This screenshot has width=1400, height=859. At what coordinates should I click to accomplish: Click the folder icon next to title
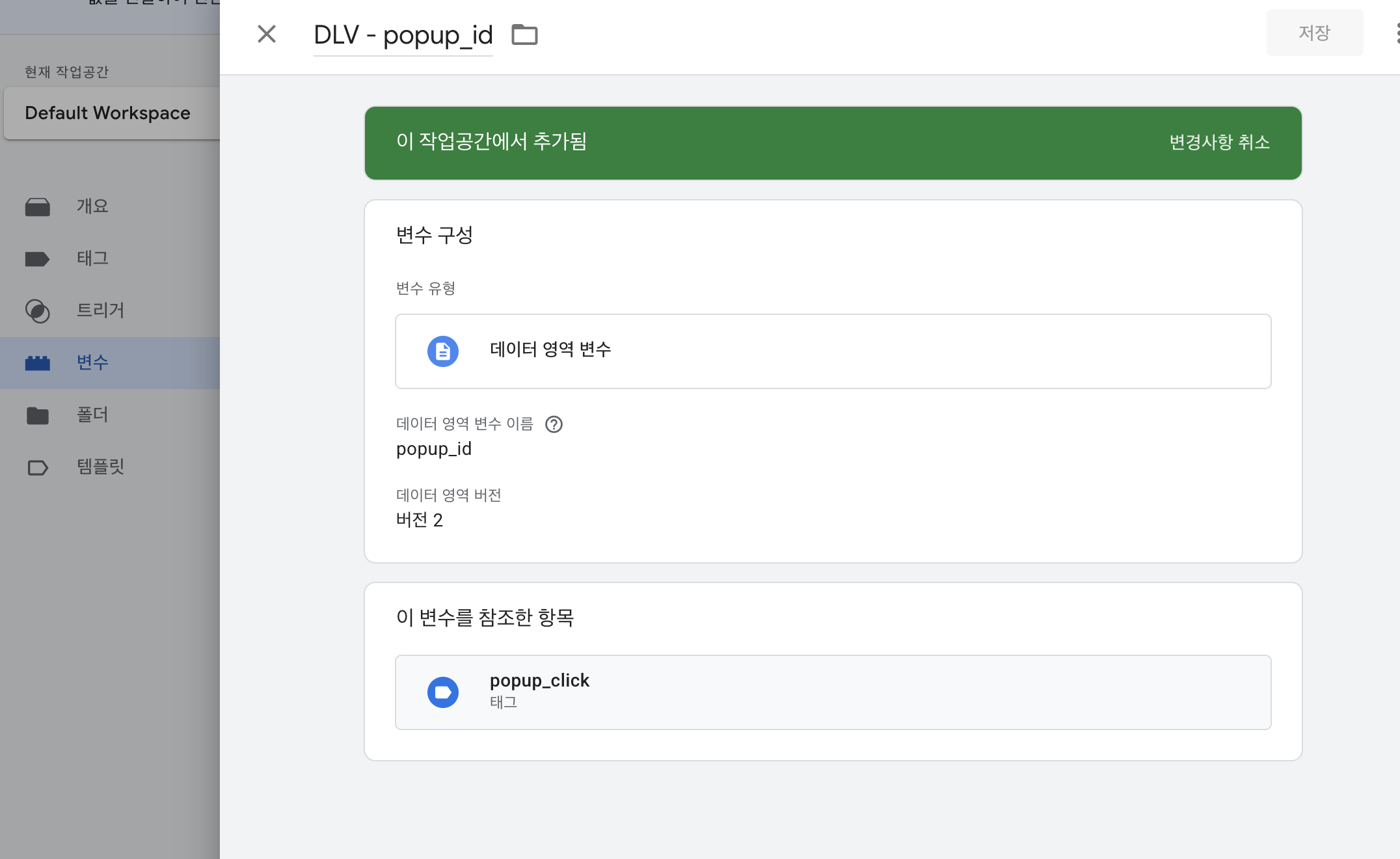click(x=524, y=34)
